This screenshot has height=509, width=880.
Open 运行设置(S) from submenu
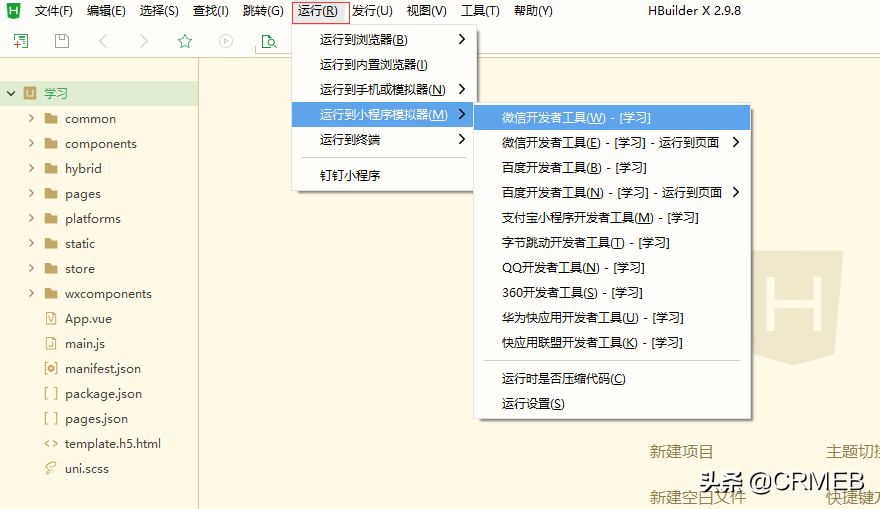coord(612,403)
